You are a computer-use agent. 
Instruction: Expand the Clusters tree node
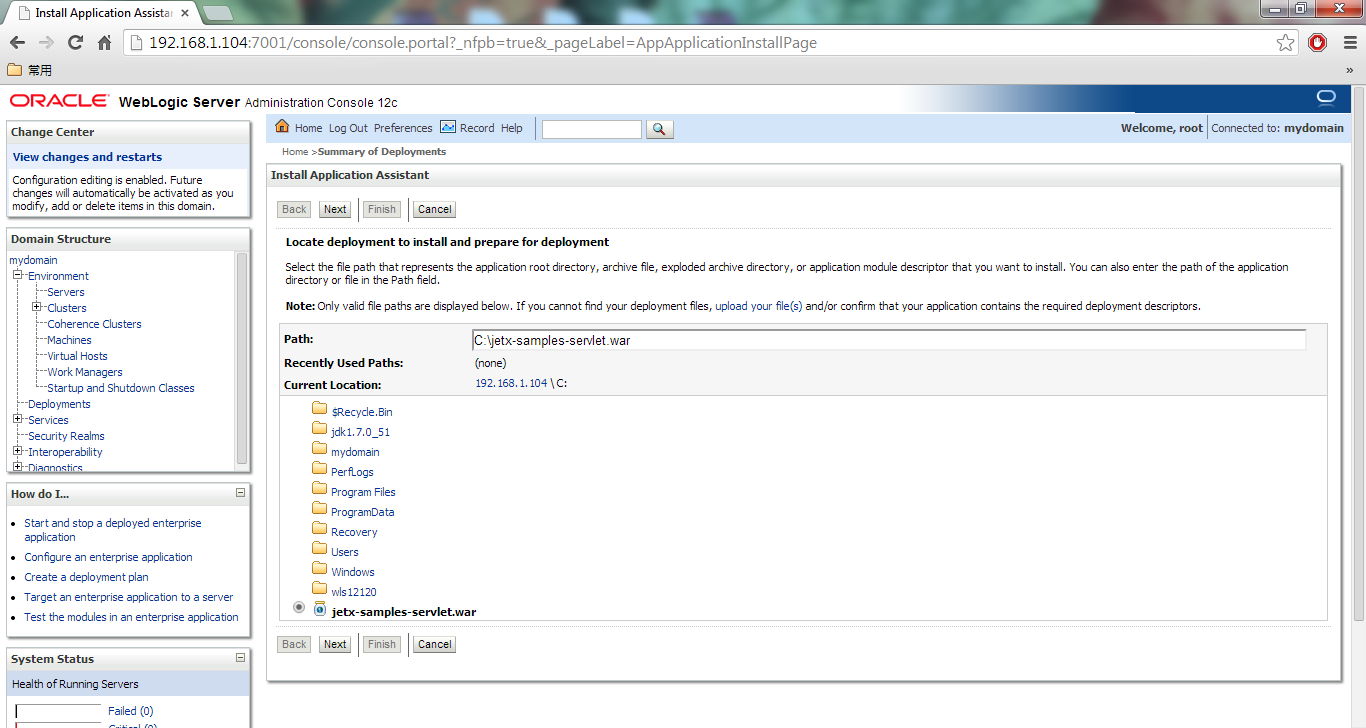tap(37, 307)
